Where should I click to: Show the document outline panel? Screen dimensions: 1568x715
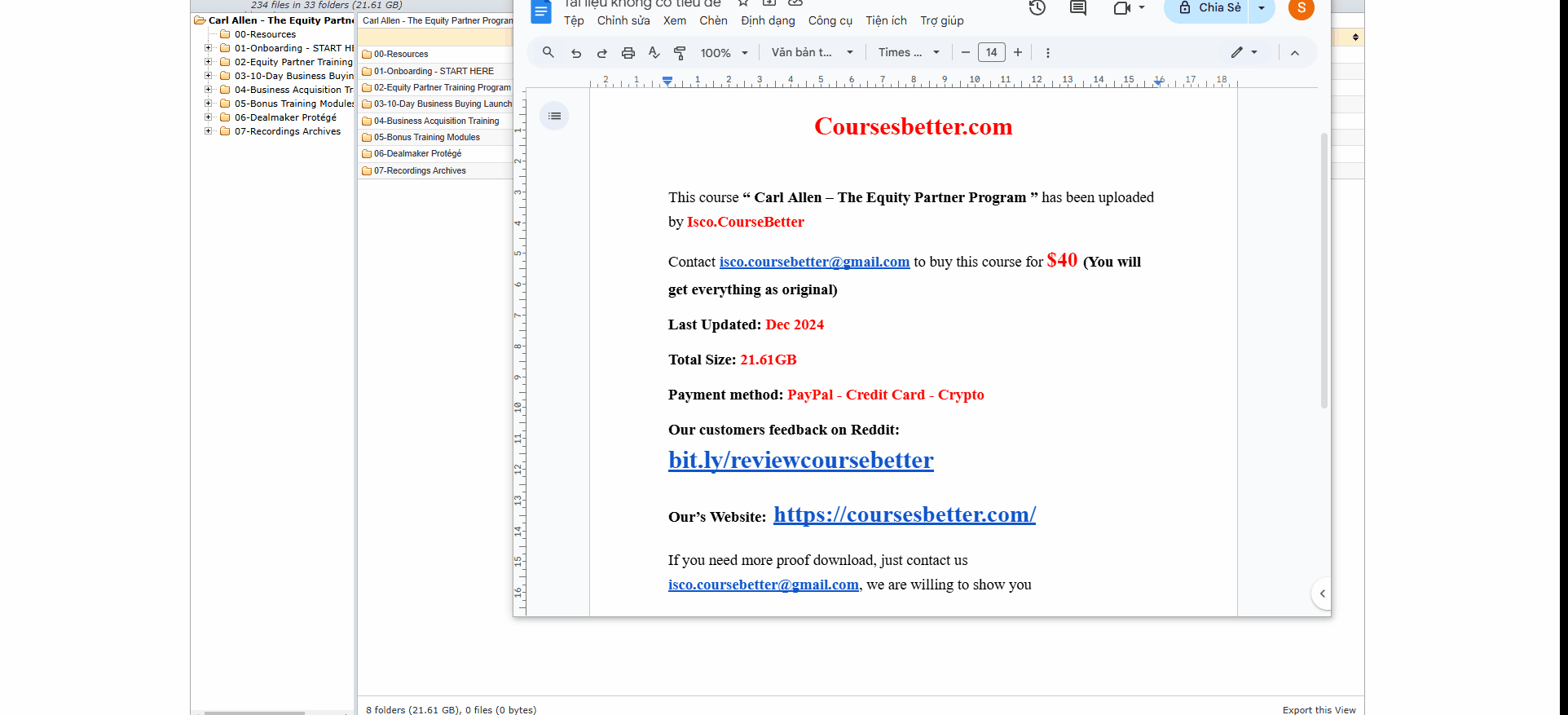(x=554, y=116)
